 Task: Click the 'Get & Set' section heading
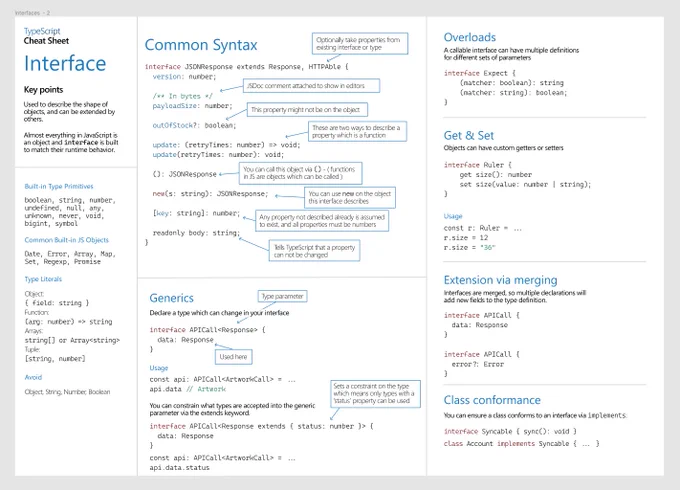[x=469, y=136]
